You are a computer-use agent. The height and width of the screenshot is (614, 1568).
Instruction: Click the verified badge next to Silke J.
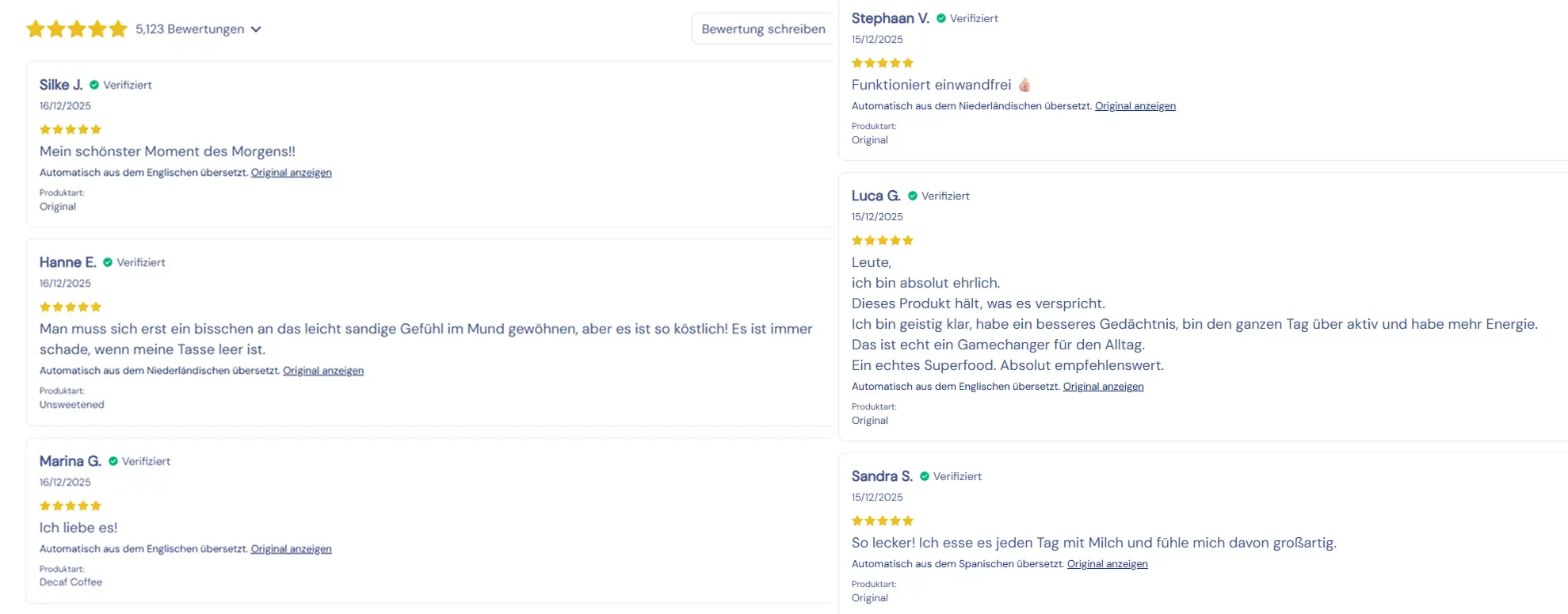(x=95, y=84)
